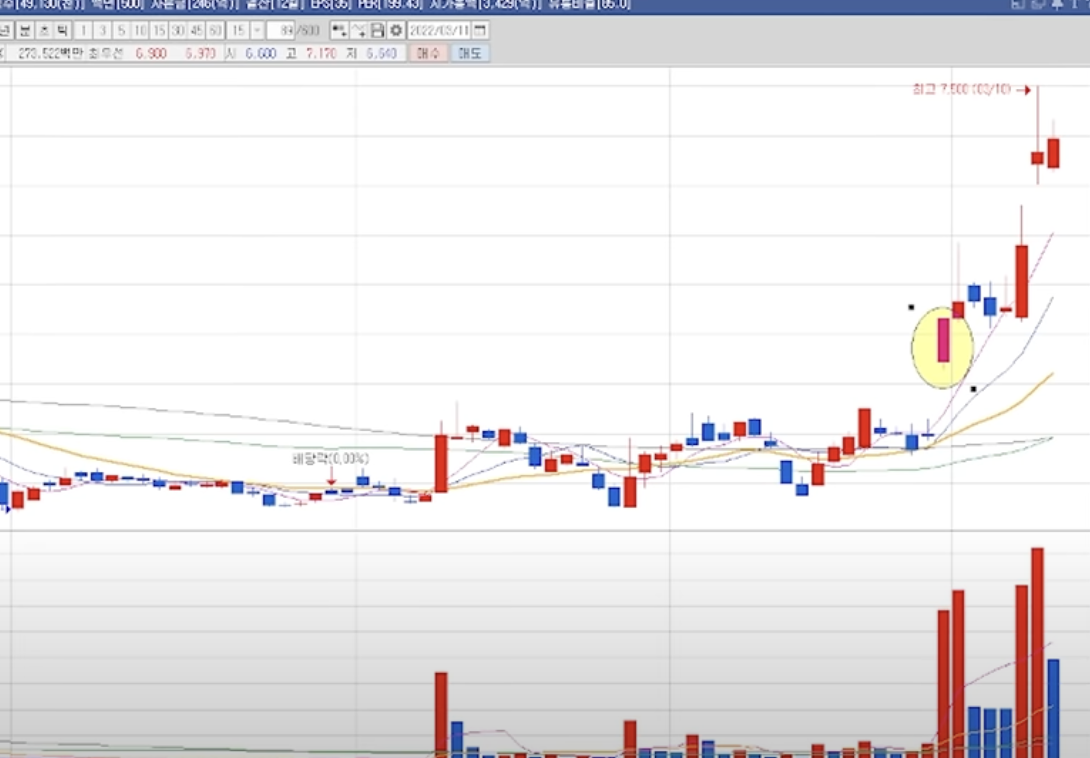The width and height of the screenshot is (1090, 758).
Task: Select the 분 (minute) chart period button
Action: [26, 31]
